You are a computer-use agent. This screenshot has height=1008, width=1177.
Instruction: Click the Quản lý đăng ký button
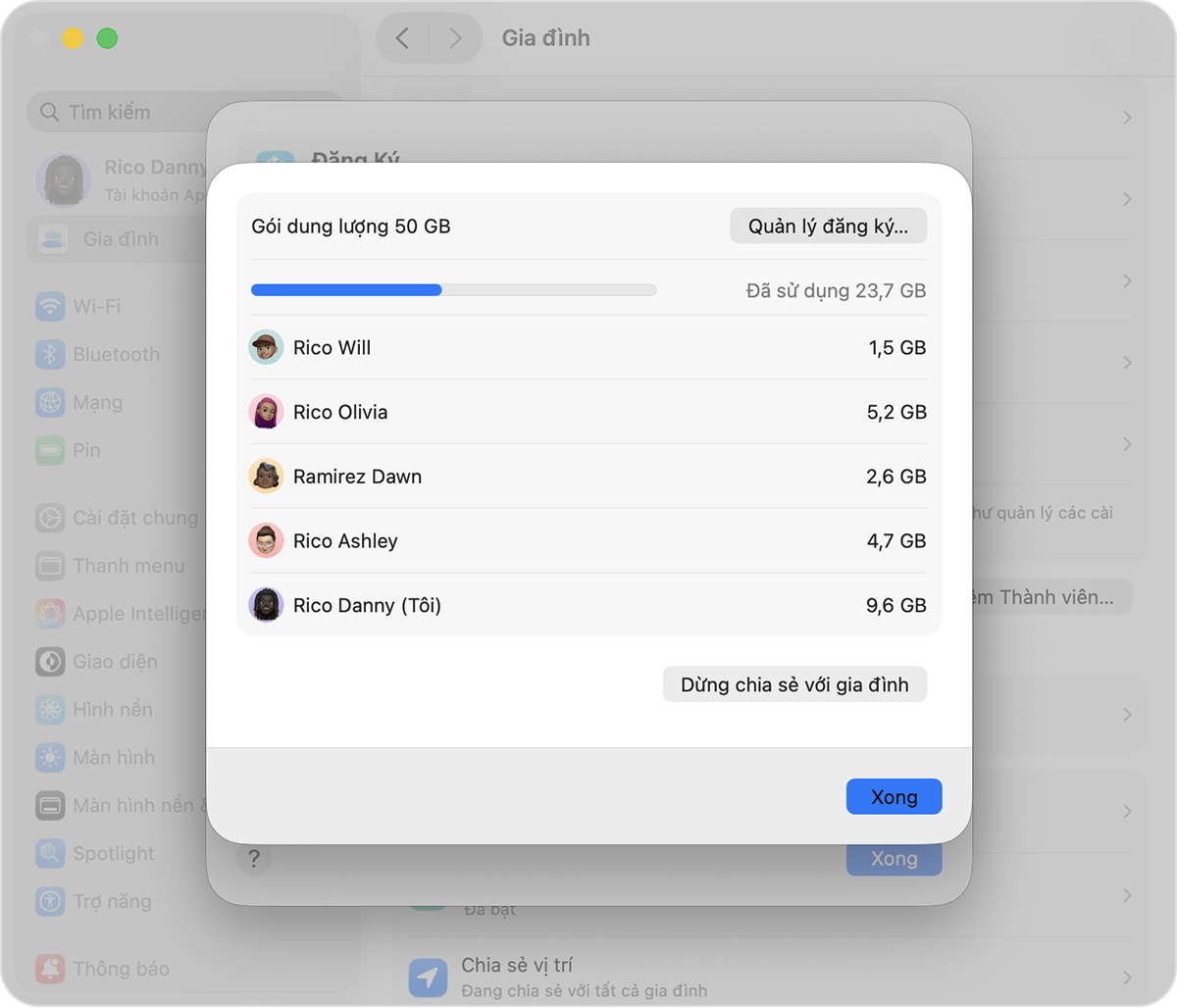tap(828, 226)
